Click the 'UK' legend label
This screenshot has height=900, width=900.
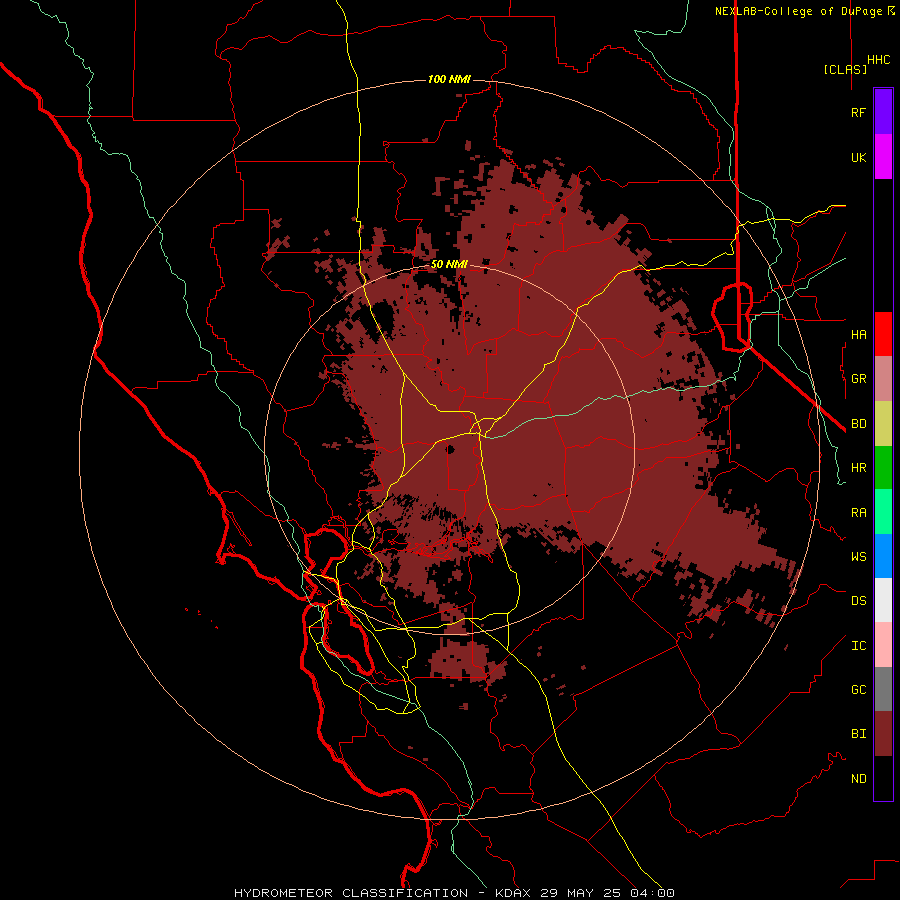click(858, 157)
